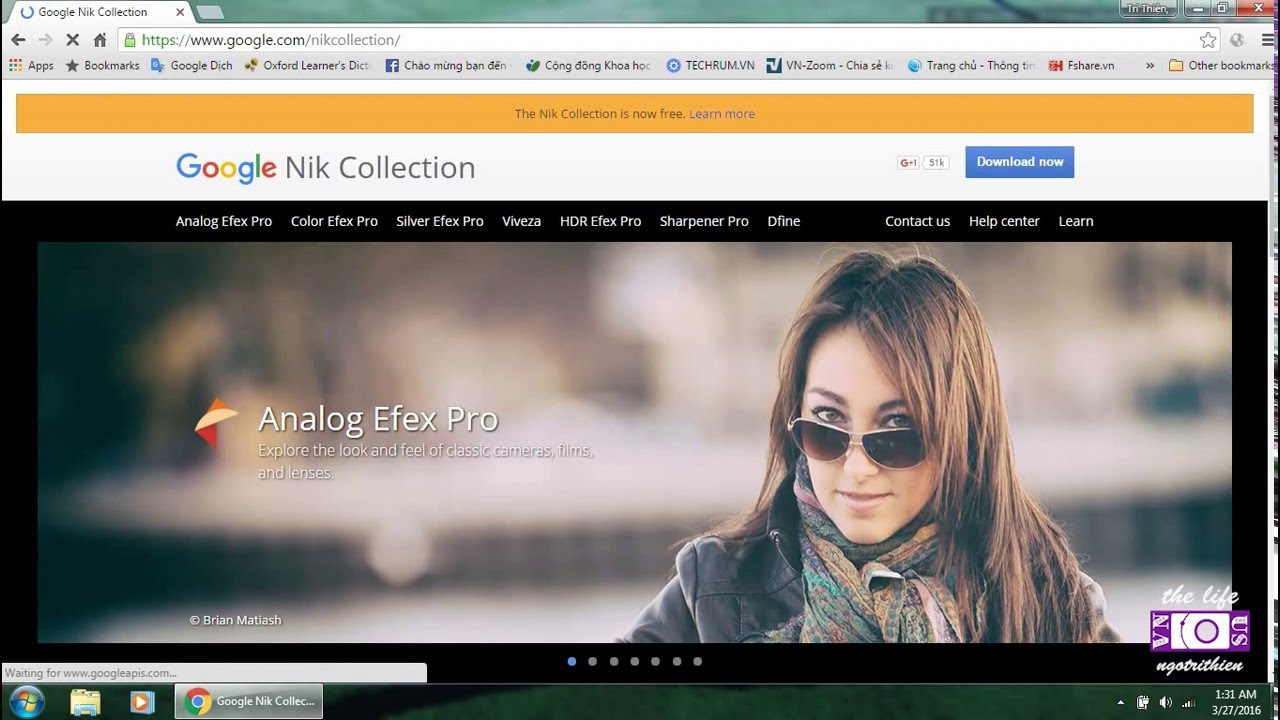Open the Google Dịch bookmark
The image size is (1280, 720).
(x=192, y=65)
